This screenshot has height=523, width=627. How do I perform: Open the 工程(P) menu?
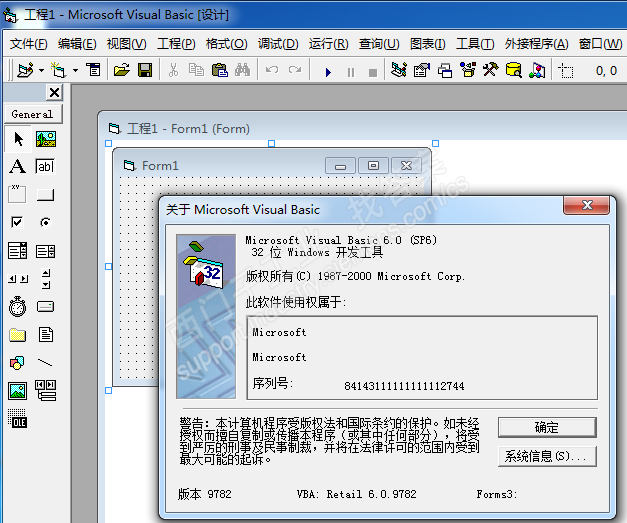tap(176, 44)
